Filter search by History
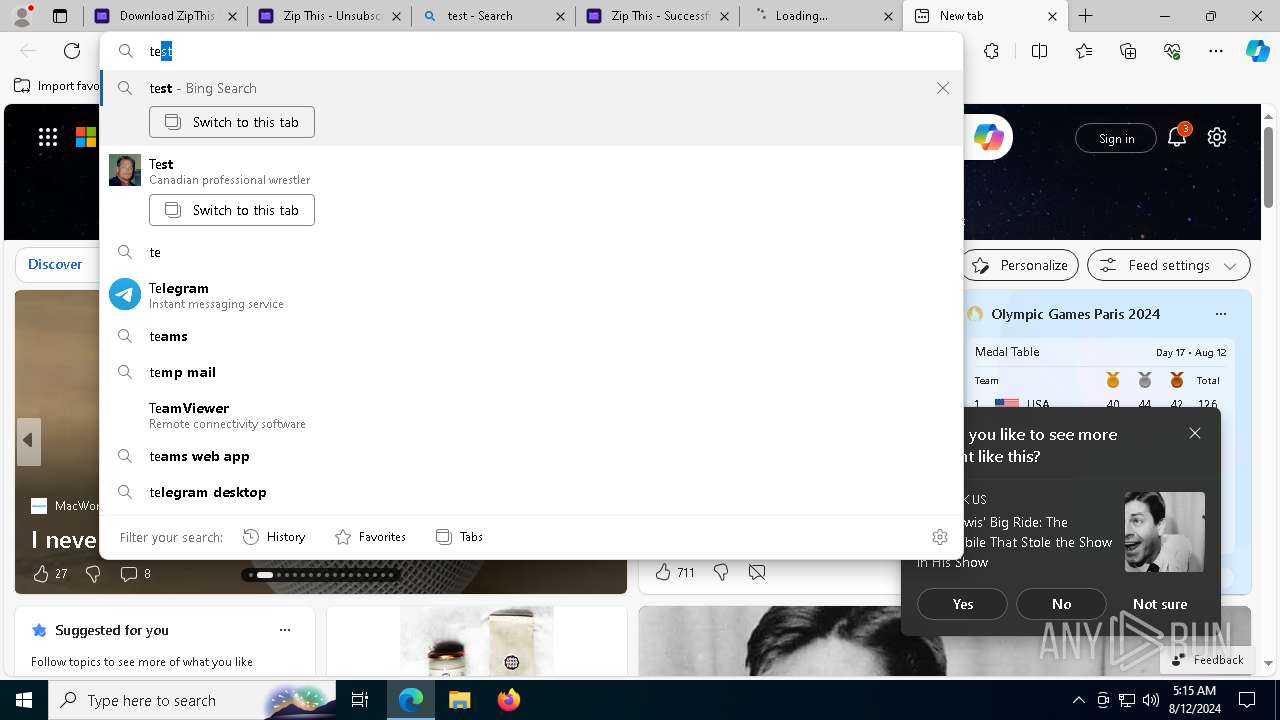Screen dimensions: 1280x720 click(x=274, y=537)
